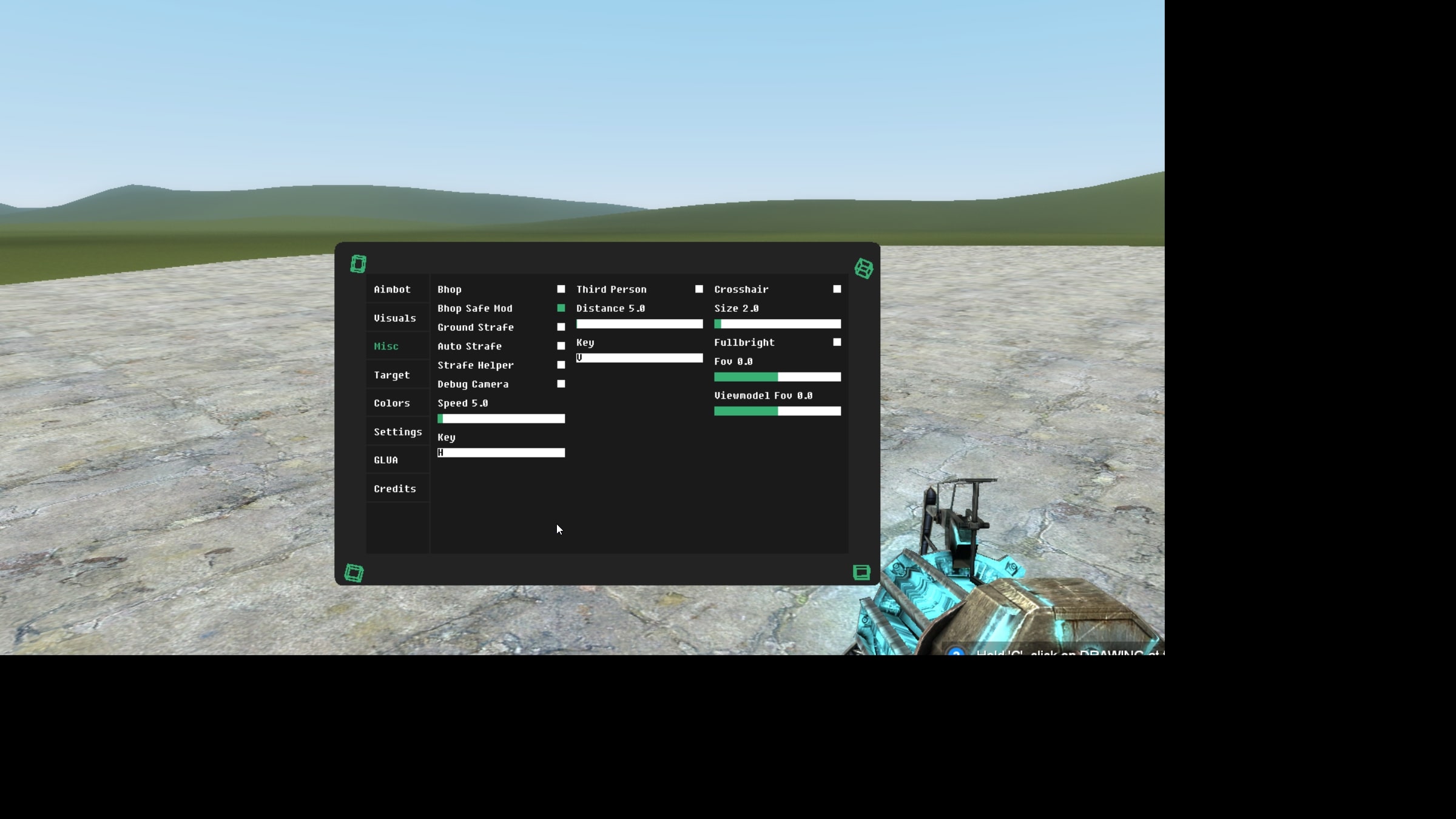Viewport: 1456px width, 819px height.
Task: Adjust the Speed slider
Action: [x=501, y=419]
